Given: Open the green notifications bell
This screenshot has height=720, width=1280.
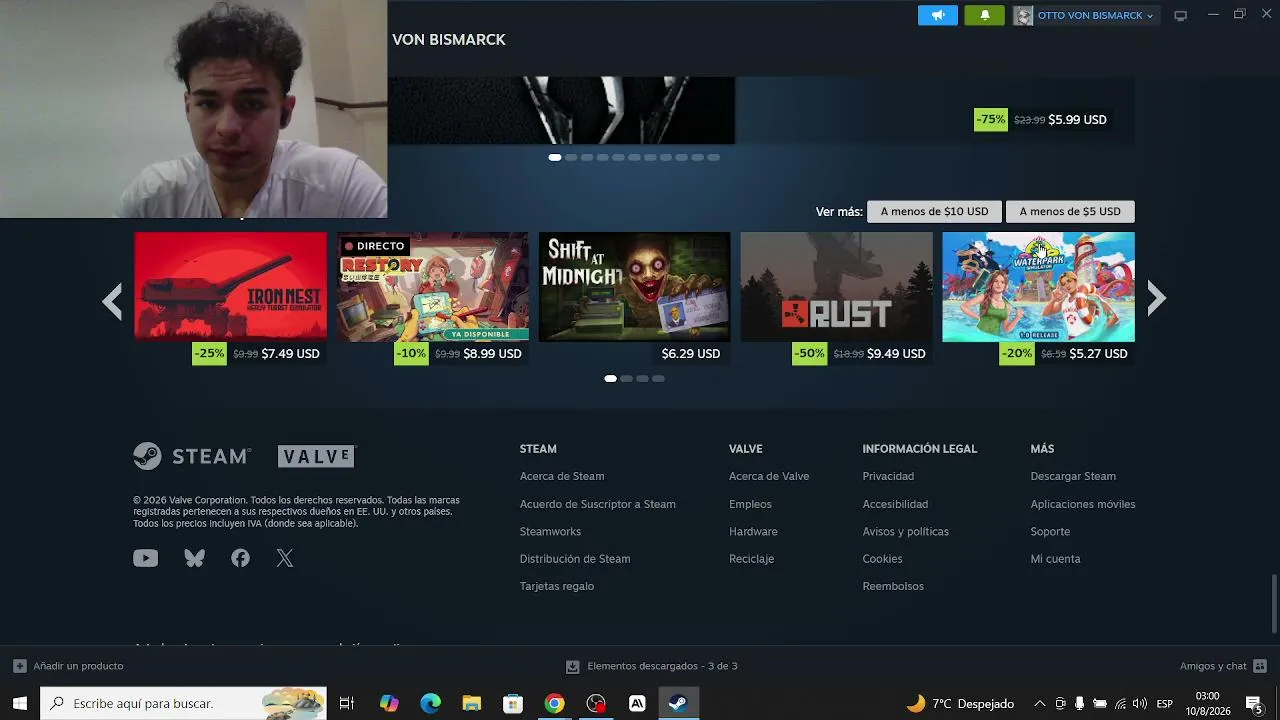Looking at the screenshot, I should click(984, 15).
